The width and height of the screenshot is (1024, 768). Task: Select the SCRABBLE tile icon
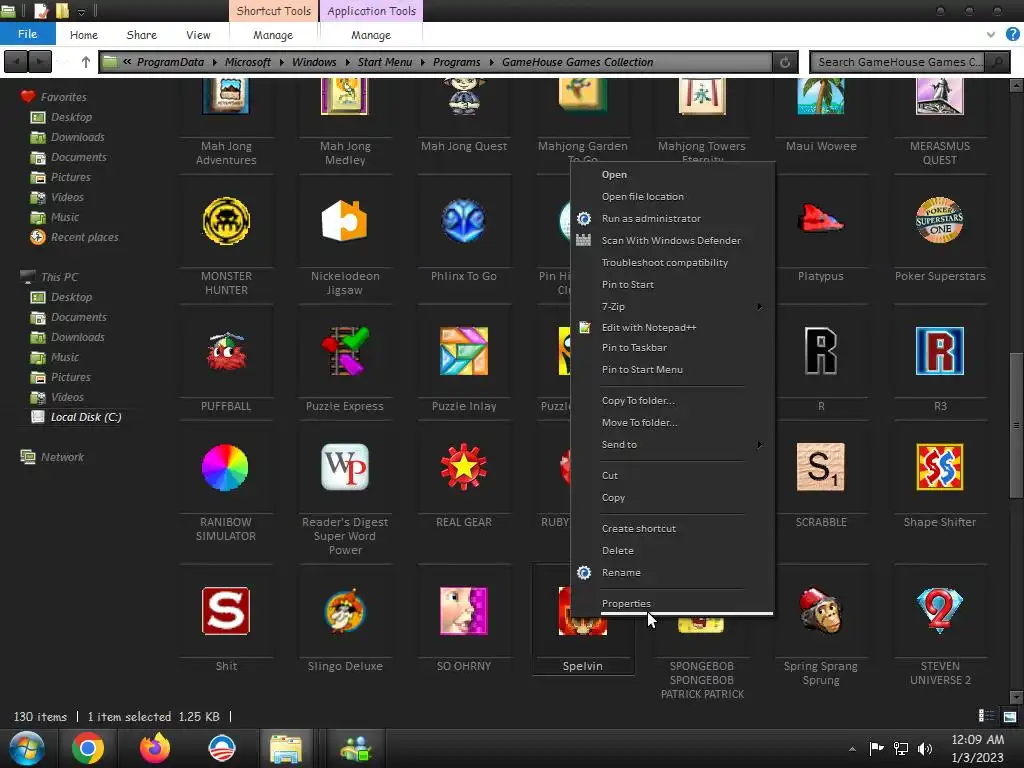click(821, 468)
